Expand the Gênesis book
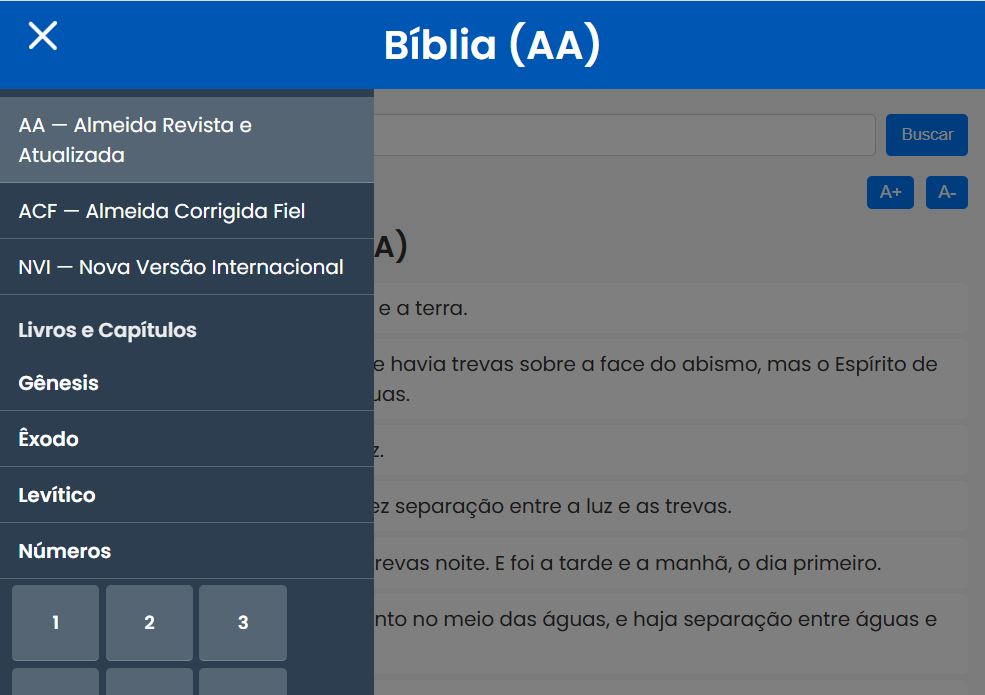The height and width of the screenshot is (695, 985). click(186, 383)
